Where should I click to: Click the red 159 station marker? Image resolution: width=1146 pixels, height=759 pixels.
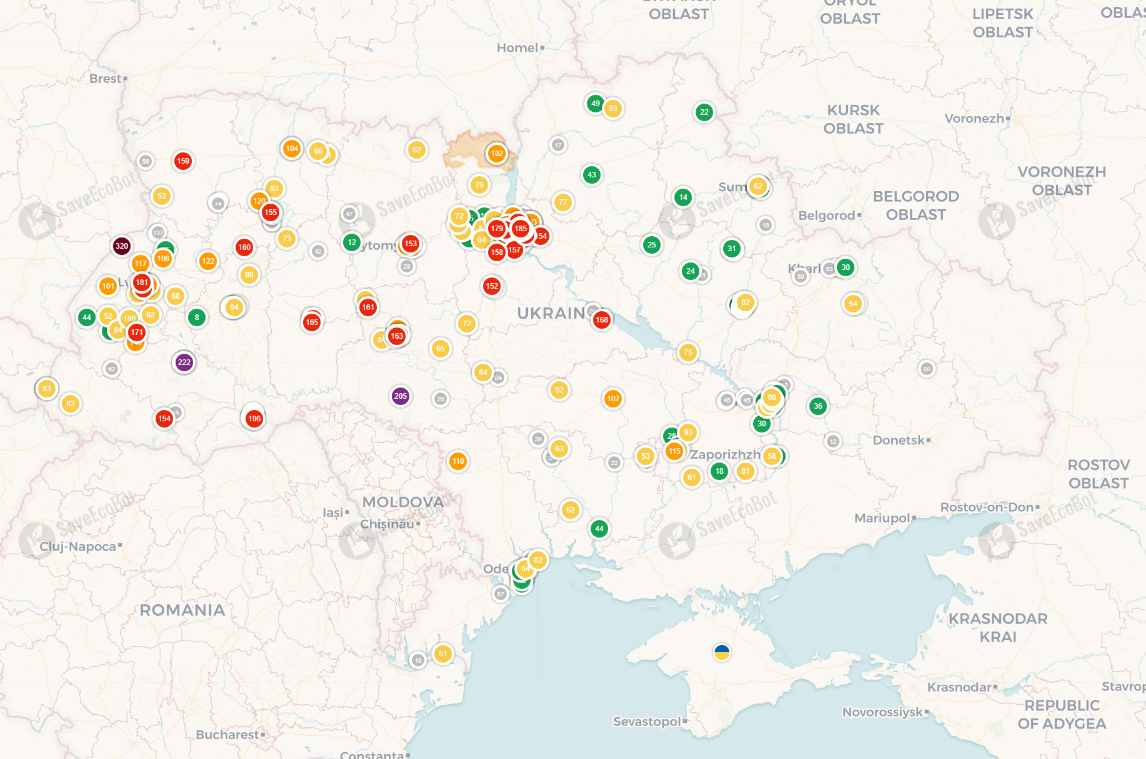[183, 161]
